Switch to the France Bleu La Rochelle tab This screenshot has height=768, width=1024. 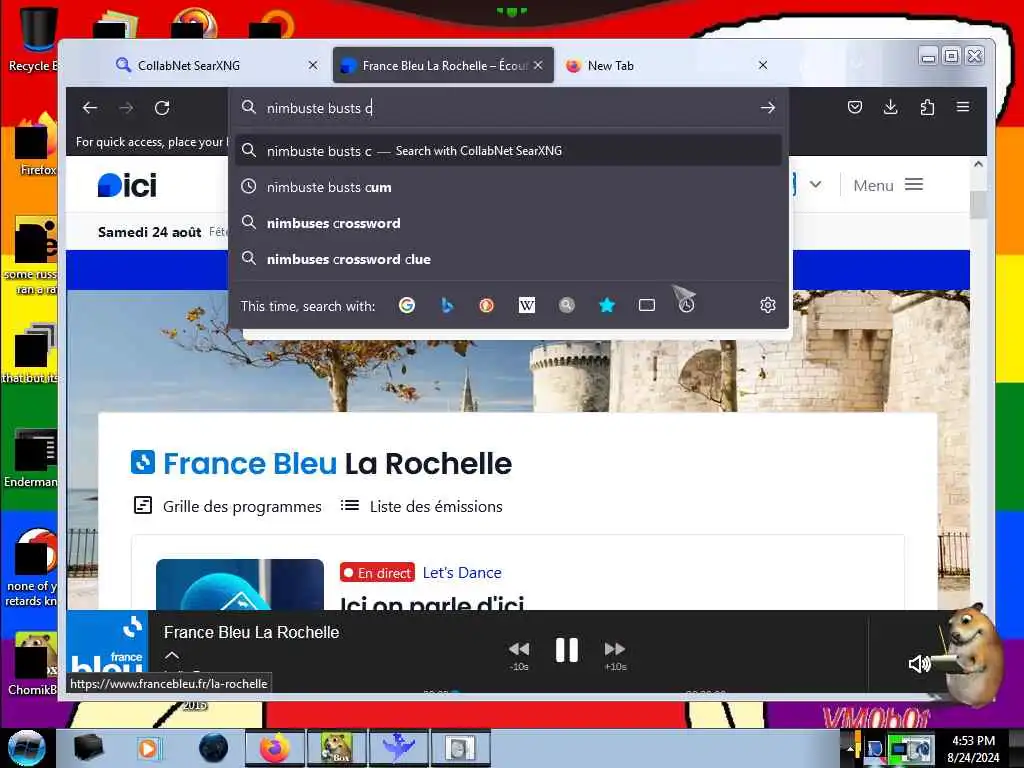point(443,65)
